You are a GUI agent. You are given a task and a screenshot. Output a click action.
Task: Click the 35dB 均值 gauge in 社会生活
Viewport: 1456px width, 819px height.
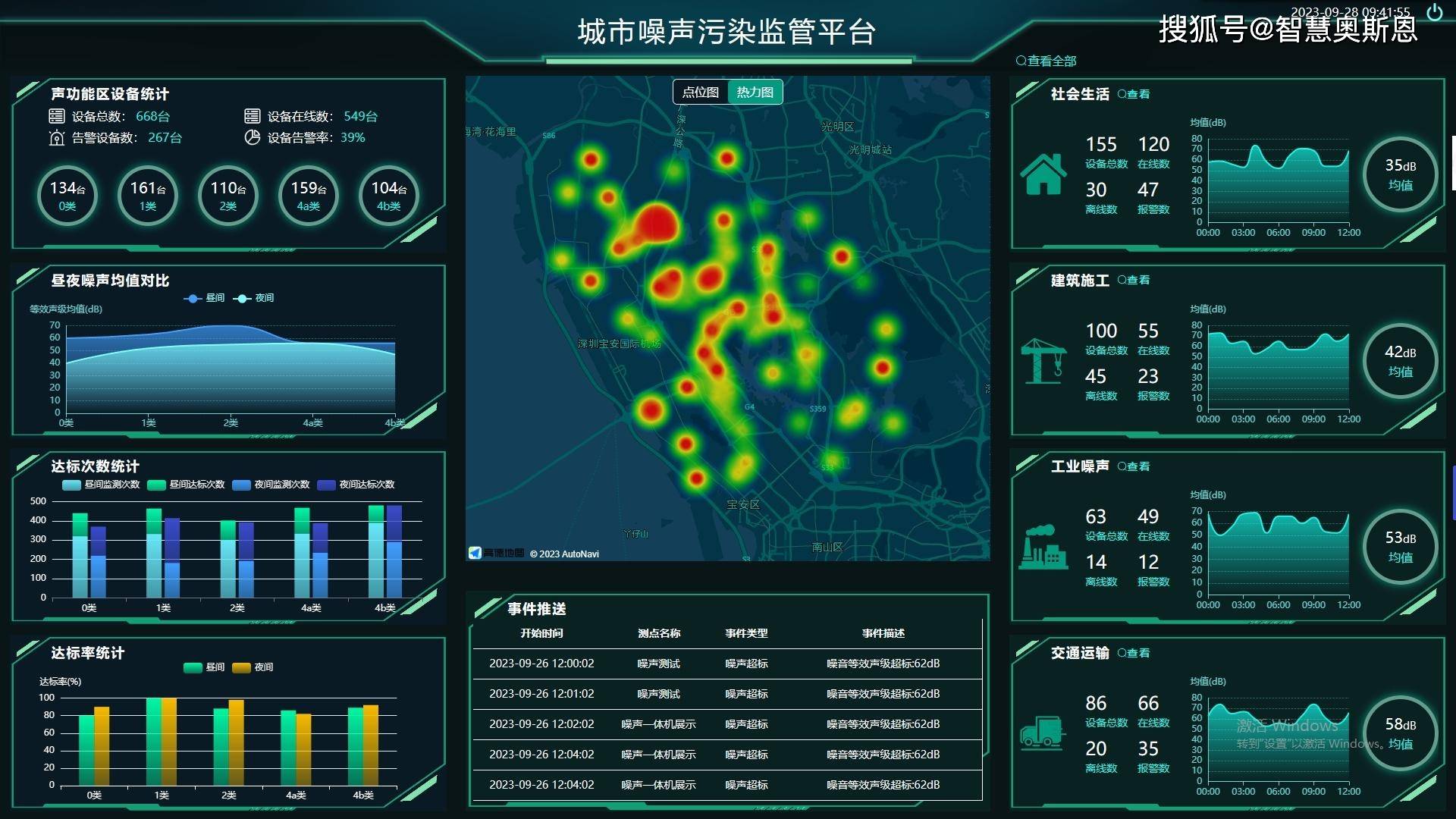pyautogui.click(x=1400, y=174)
